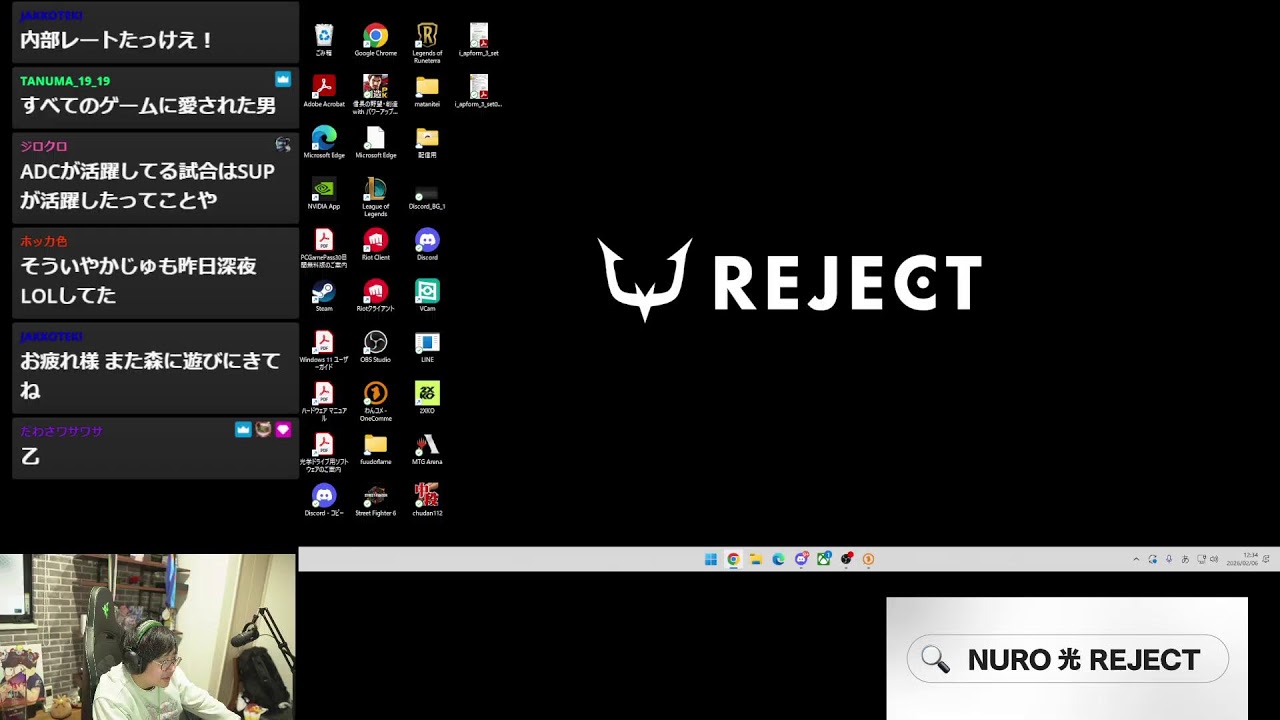
Task: Click the Discord icon on the taskbar
Action: pos(801,559)
